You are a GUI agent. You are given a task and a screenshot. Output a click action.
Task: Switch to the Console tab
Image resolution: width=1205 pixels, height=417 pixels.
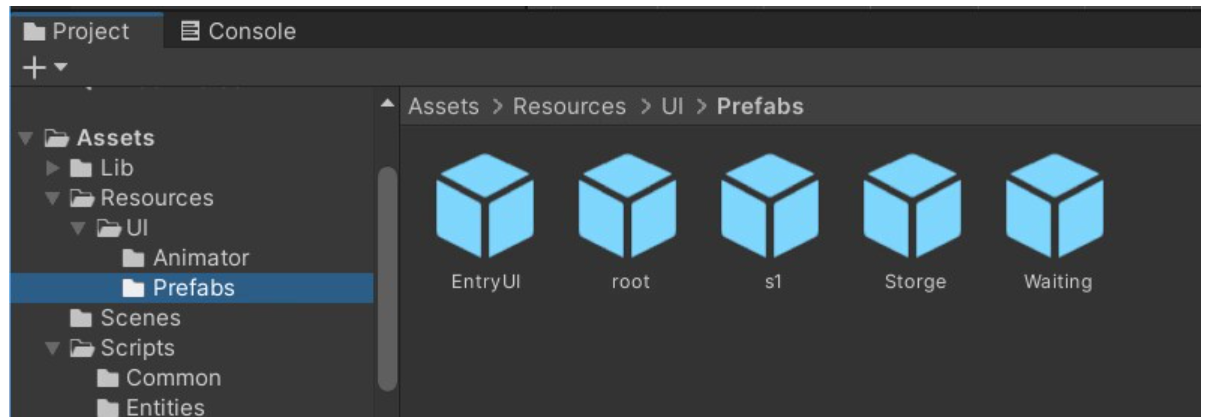pyautogui.click(x=238, y=32)
